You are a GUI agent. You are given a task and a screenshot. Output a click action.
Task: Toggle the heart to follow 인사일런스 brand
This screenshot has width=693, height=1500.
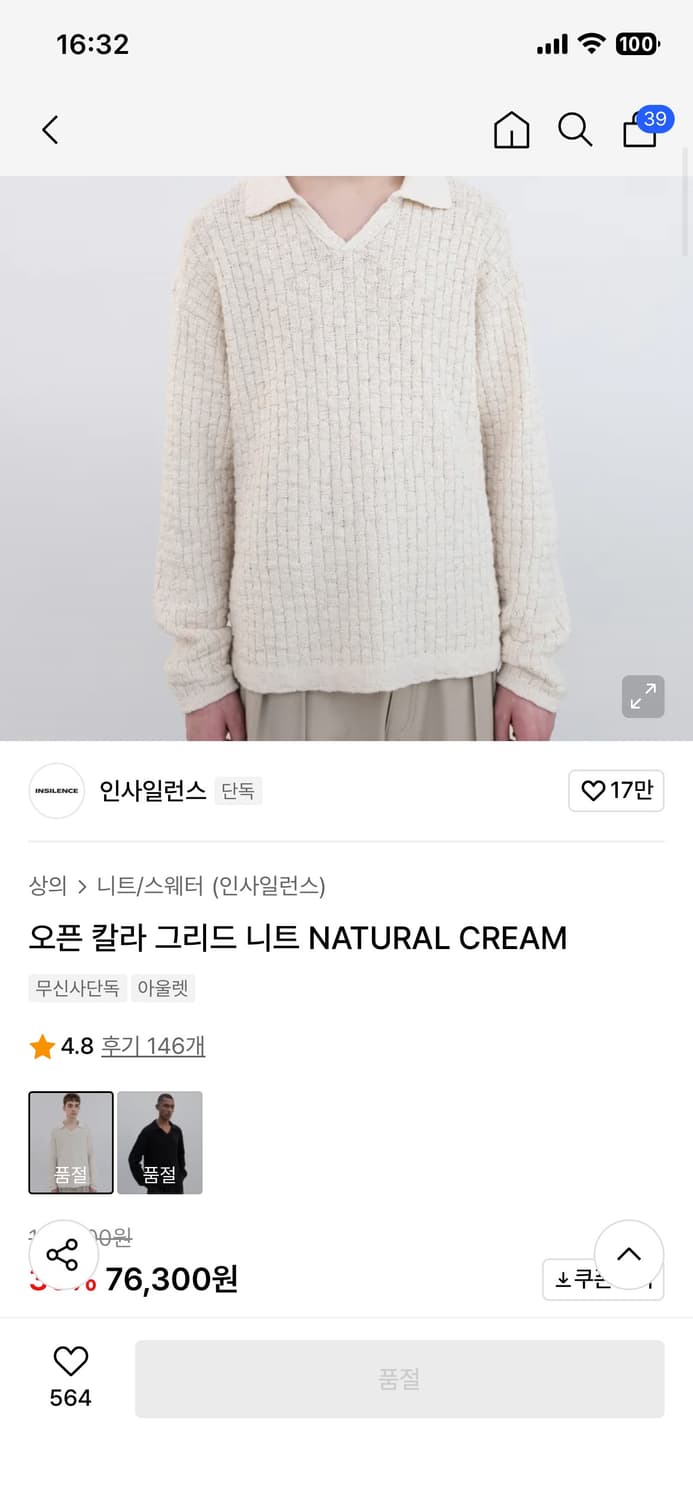click(x=616, y=790)
